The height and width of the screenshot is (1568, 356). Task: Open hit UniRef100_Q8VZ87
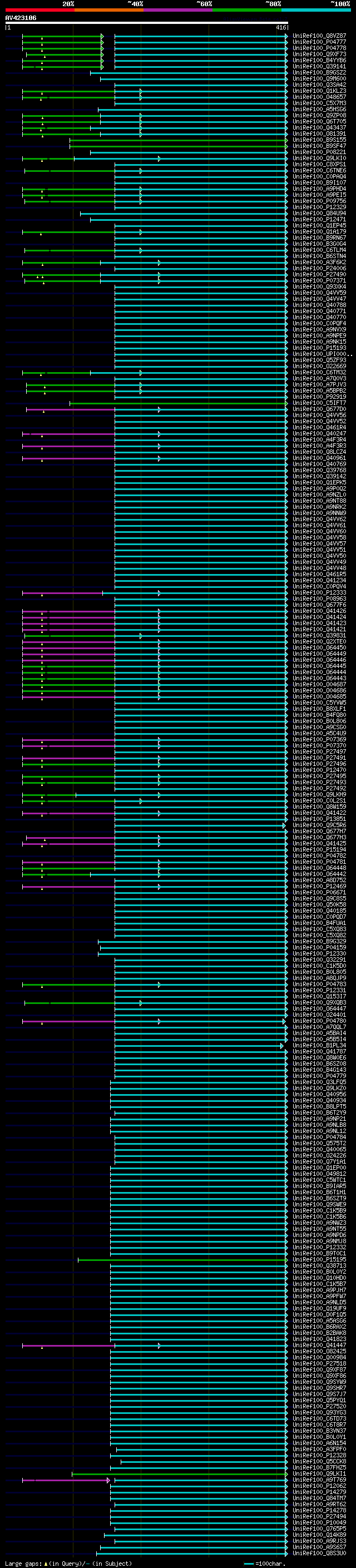pyautogui.click(x=319, y=36)
